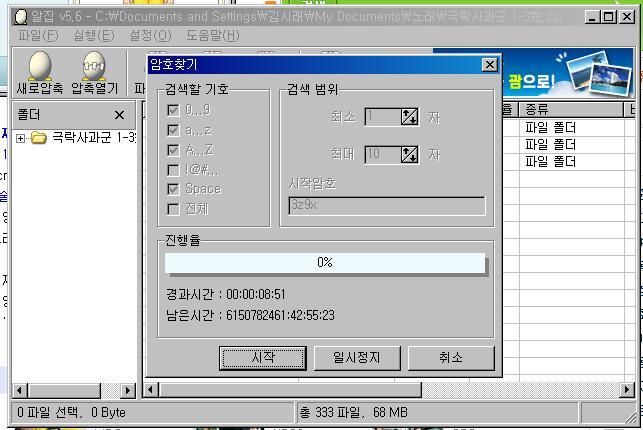Click the file list right scroll arrow
This screenshot has width=643, height=430.
click(x=627, y=389)
